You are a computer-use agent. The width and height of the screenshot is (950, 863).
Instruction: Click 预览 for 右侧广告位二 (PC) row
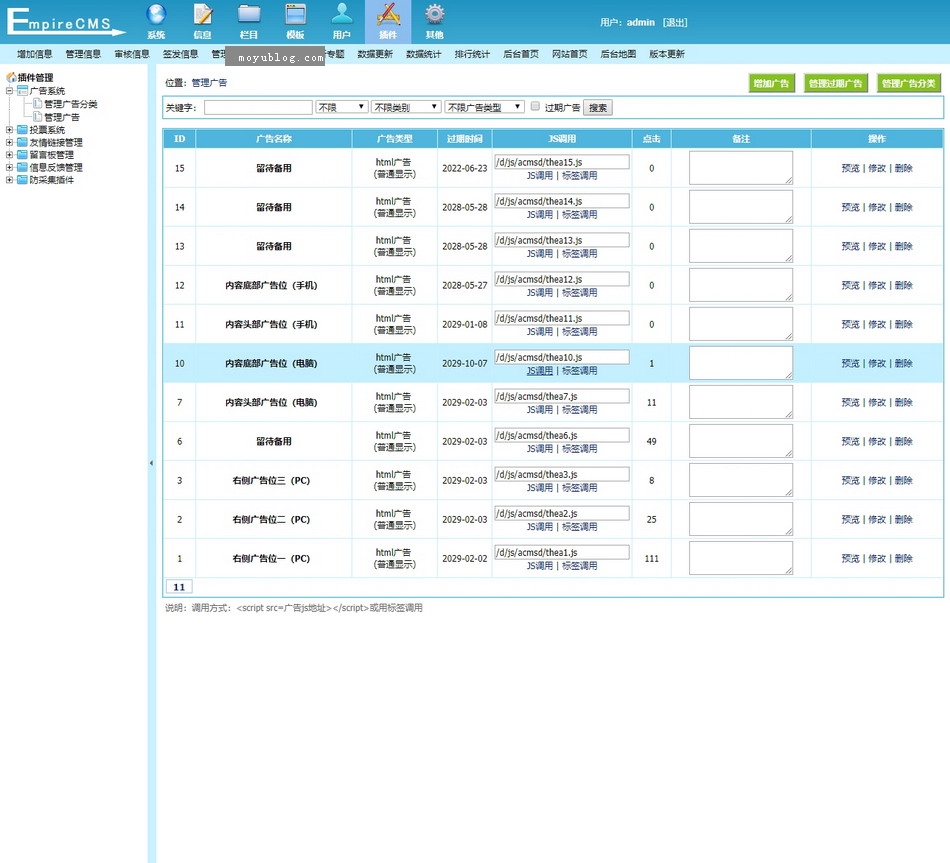[x=851, y=519]
